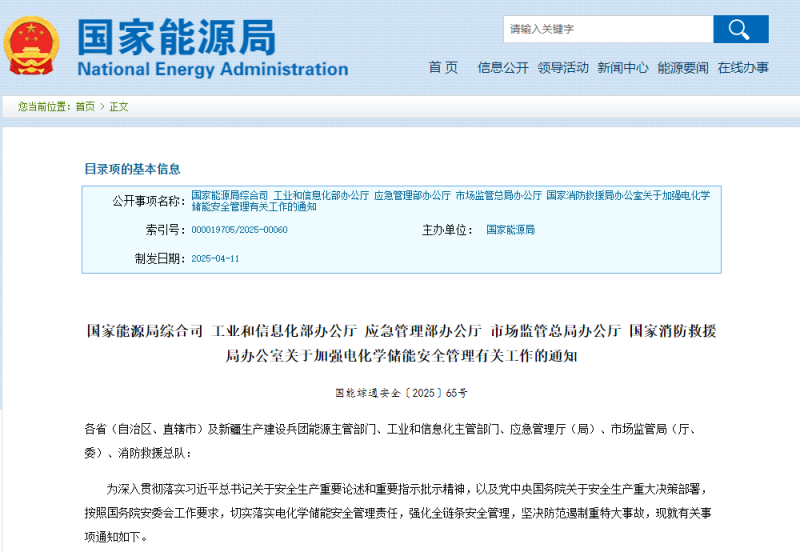Click the 主办单位 label

pos(447,230)
